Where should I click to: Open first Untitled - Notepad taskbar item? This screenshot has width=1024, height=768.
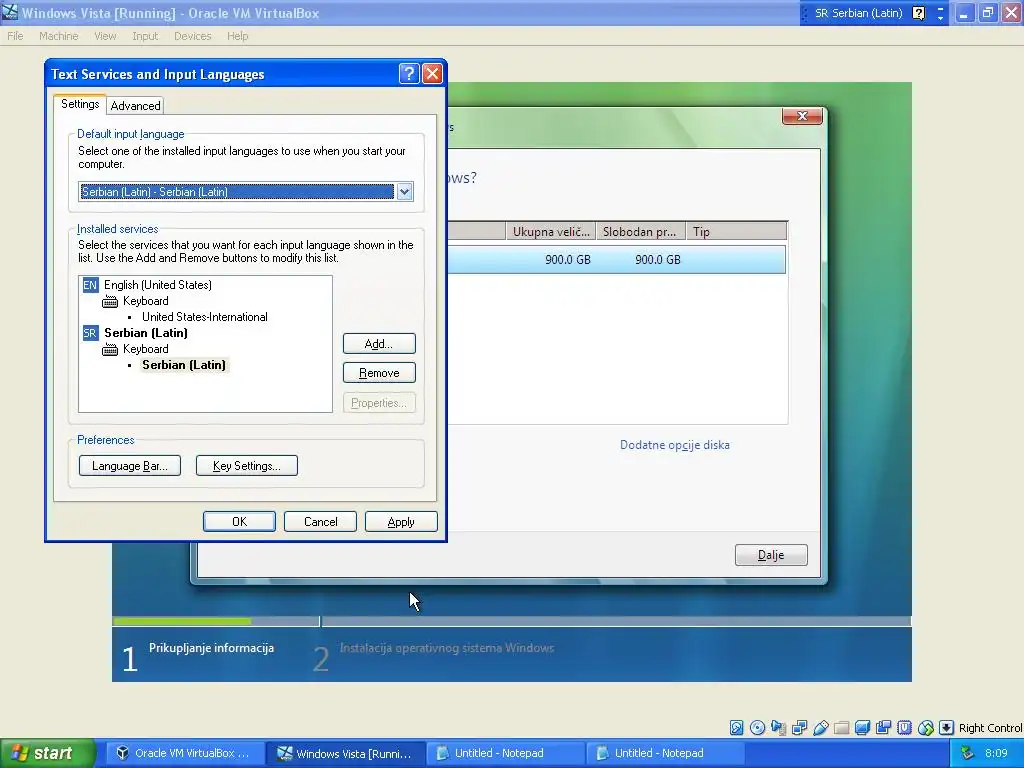(x=505, y=753)
